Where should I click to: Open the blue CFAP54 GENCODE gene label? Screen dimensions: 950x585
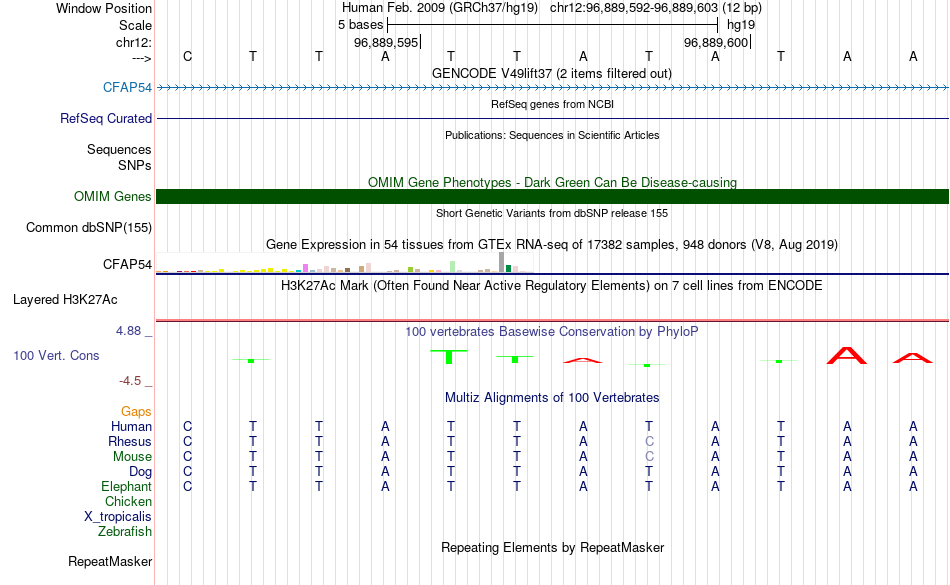pos(127,87)
